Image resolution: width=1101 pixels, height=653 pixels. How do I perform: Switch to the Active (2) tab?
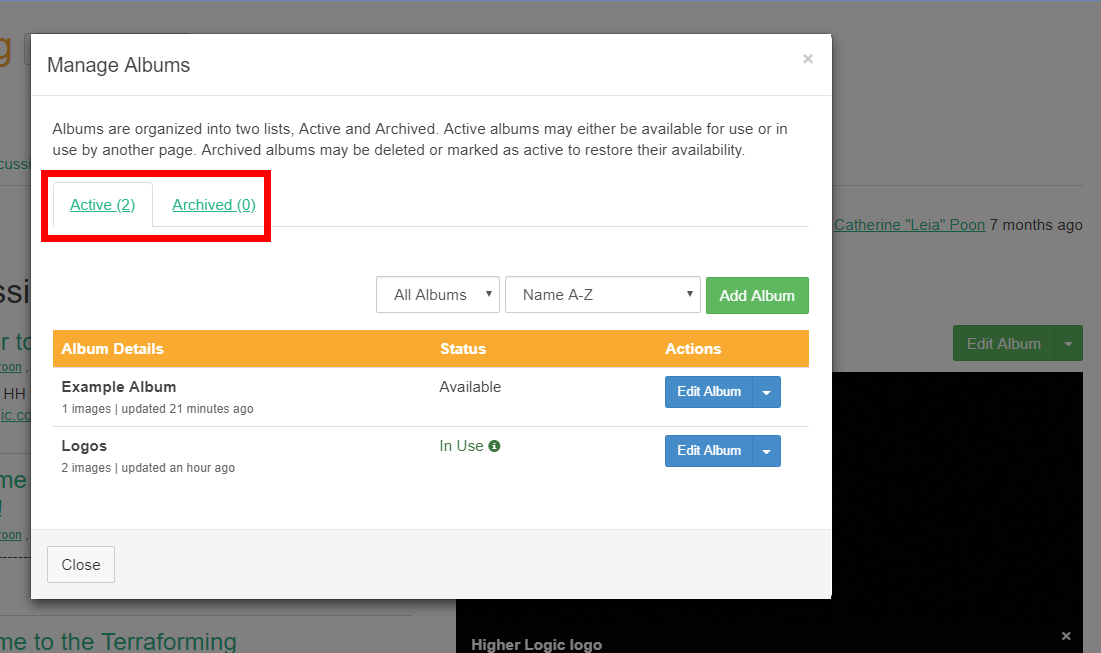click(x=102, y=205)
